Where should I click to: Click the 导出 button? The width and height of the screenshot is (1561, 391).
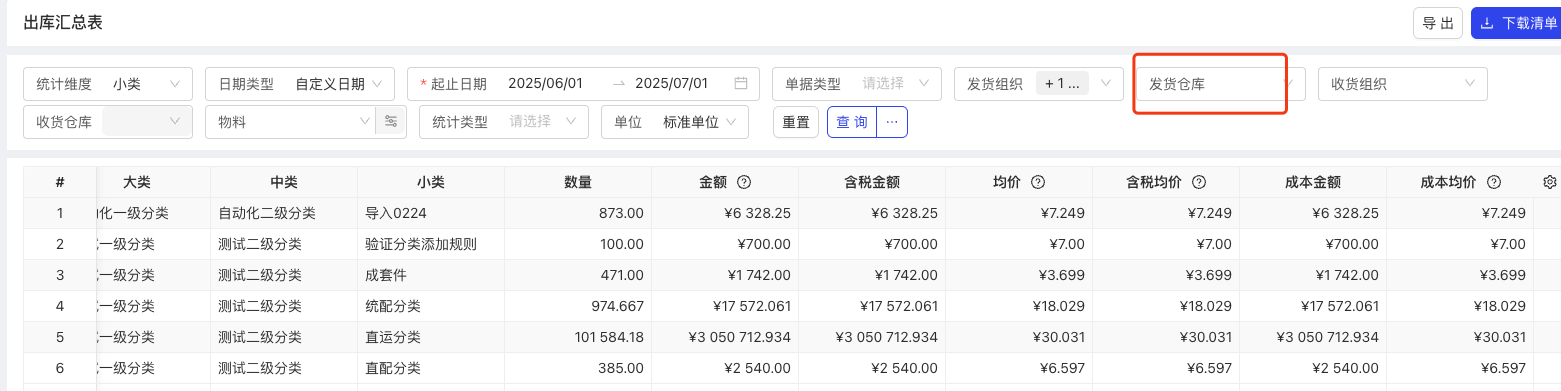coord(1438,23)
